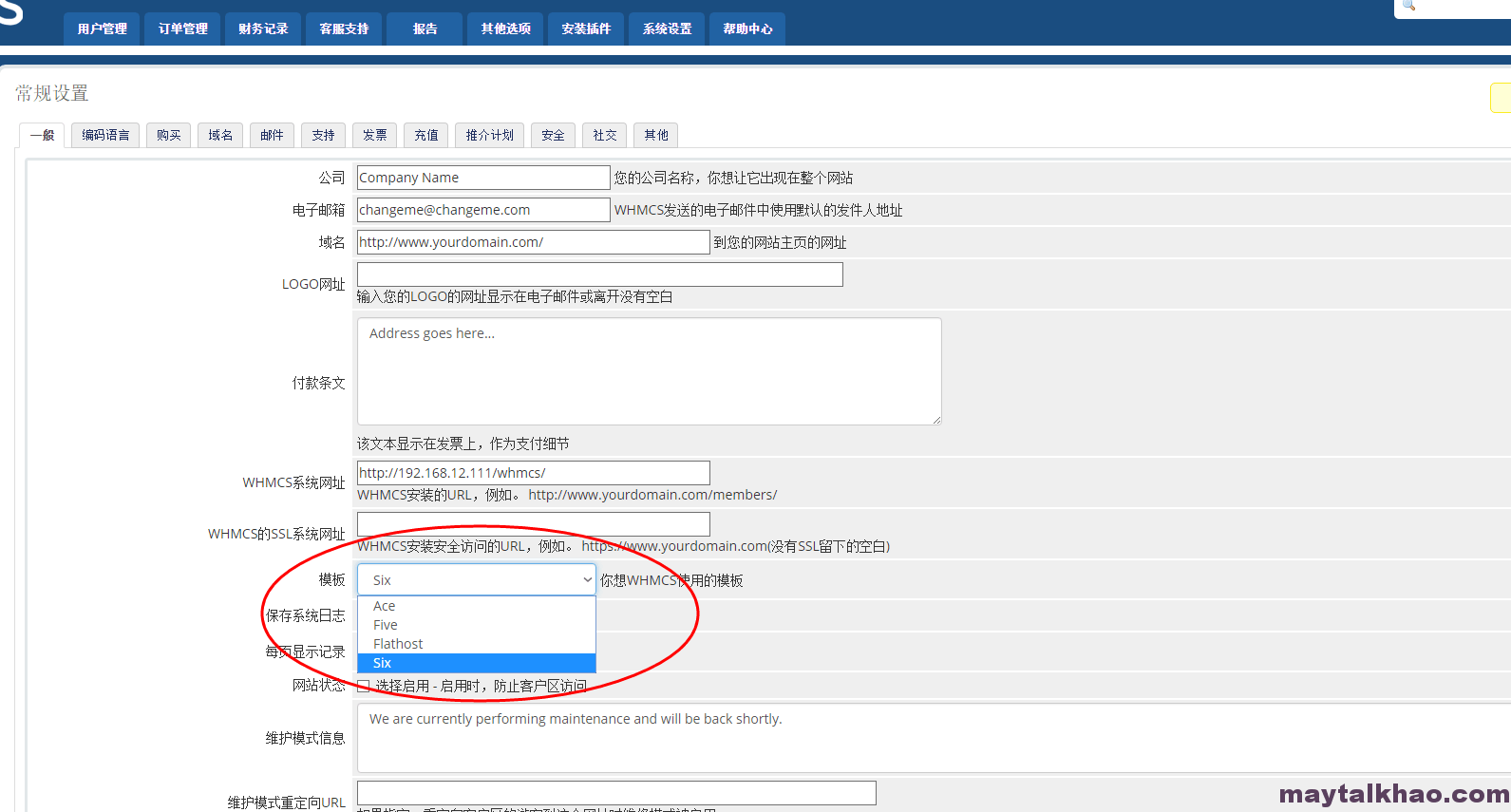The image size is (1511, 812).
Task: Choose Five template option
Action: (x=477, y=625)
